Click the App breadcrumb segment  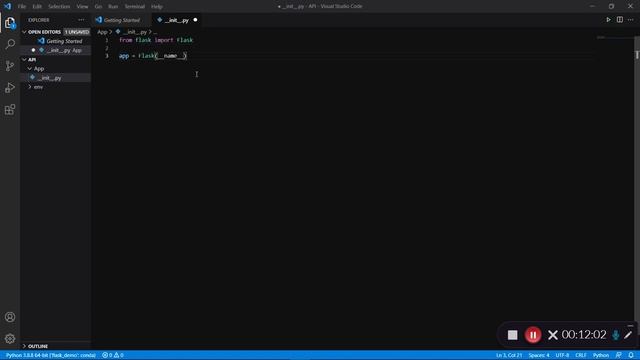[x=102, y=32]
